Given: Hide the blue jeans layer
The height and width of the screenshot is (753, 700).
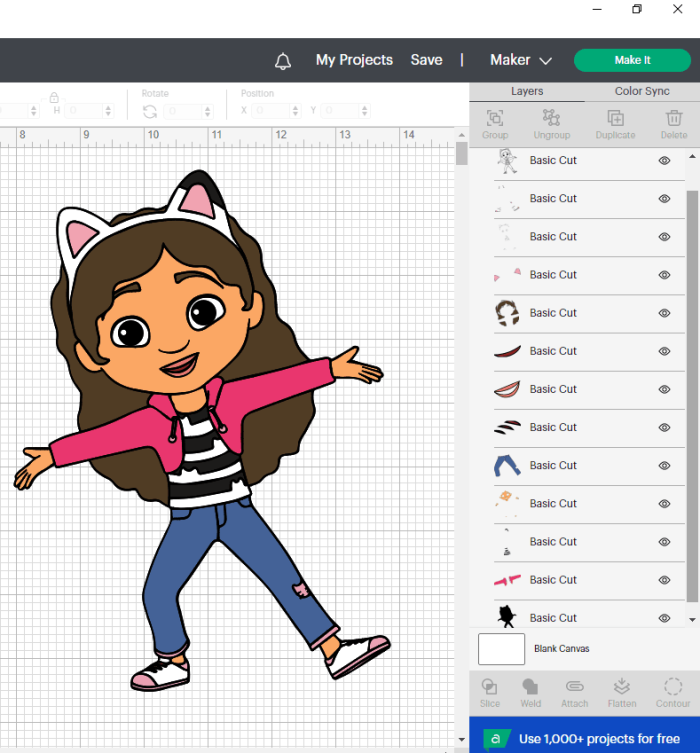Looking at the screenshot, I should tap(664, 465).
